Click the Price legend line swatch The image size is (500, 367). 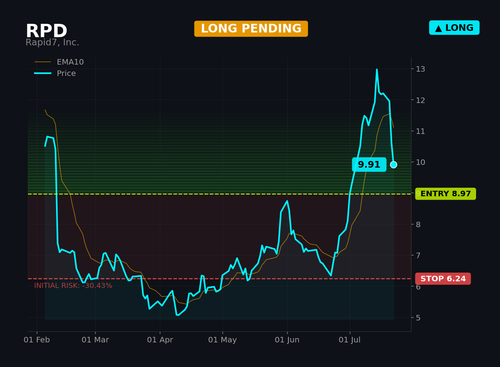(x=43, y=73)
